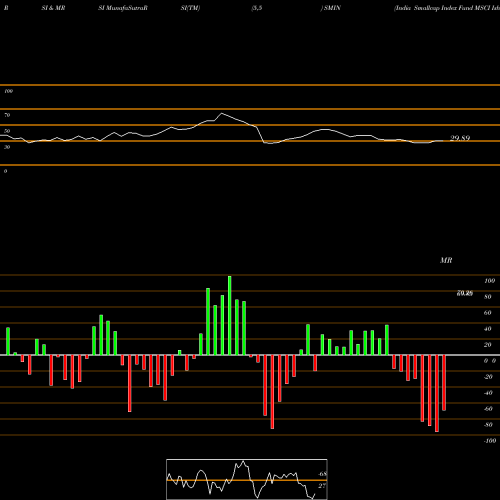Click the '-40' tick on the MR axis

tap(488, 393)
